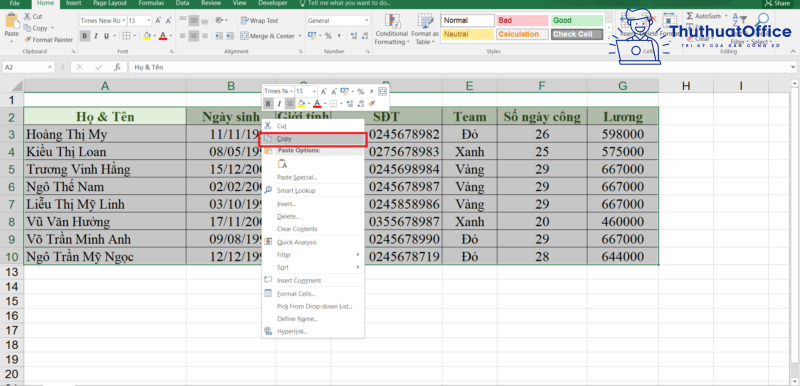Open ribbon Fill Color dropdown arrow
Viewport: 800px width, 386px height.
tap(154, 36)
